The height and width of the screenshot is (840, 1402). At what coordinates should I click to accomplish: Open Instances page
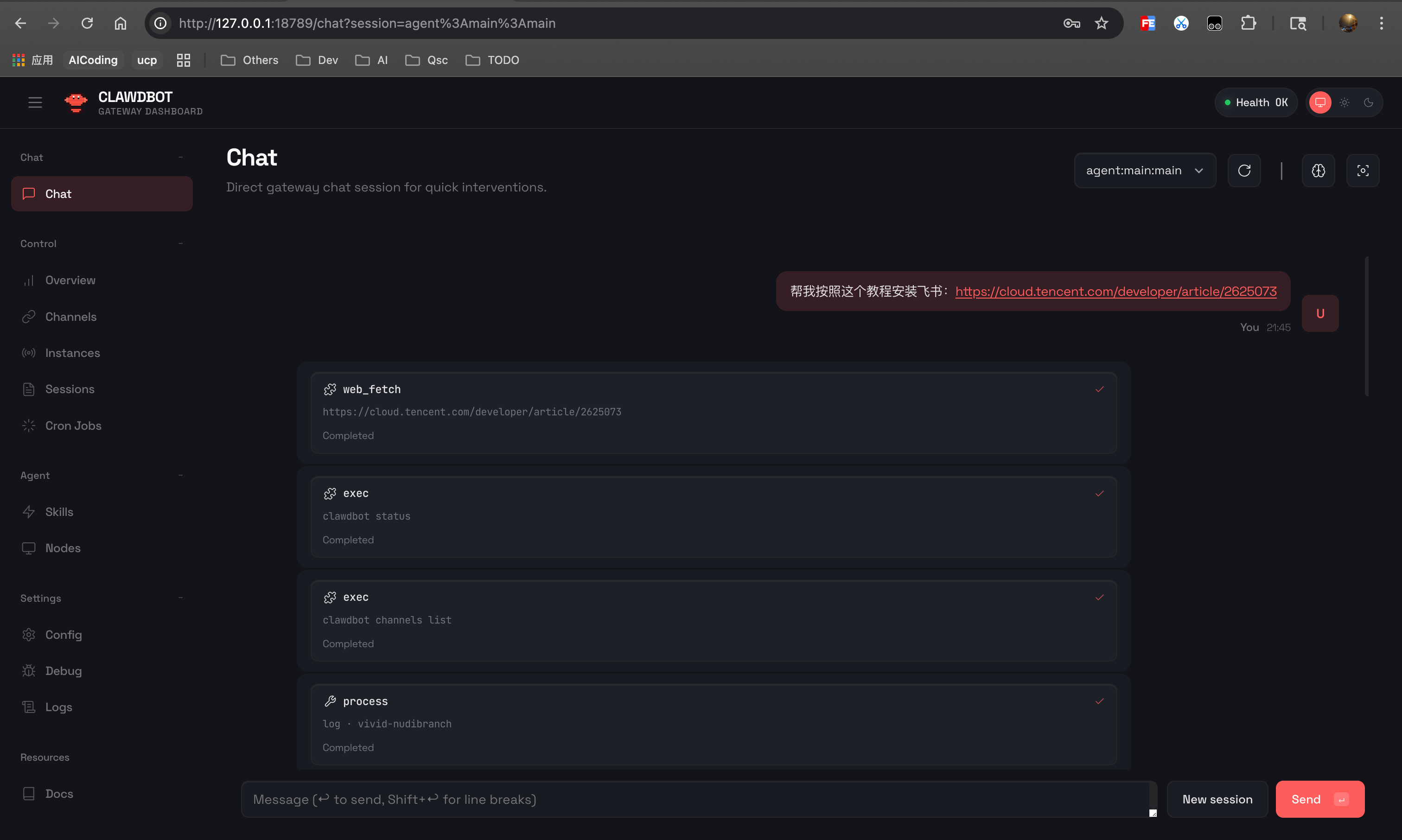102,353
